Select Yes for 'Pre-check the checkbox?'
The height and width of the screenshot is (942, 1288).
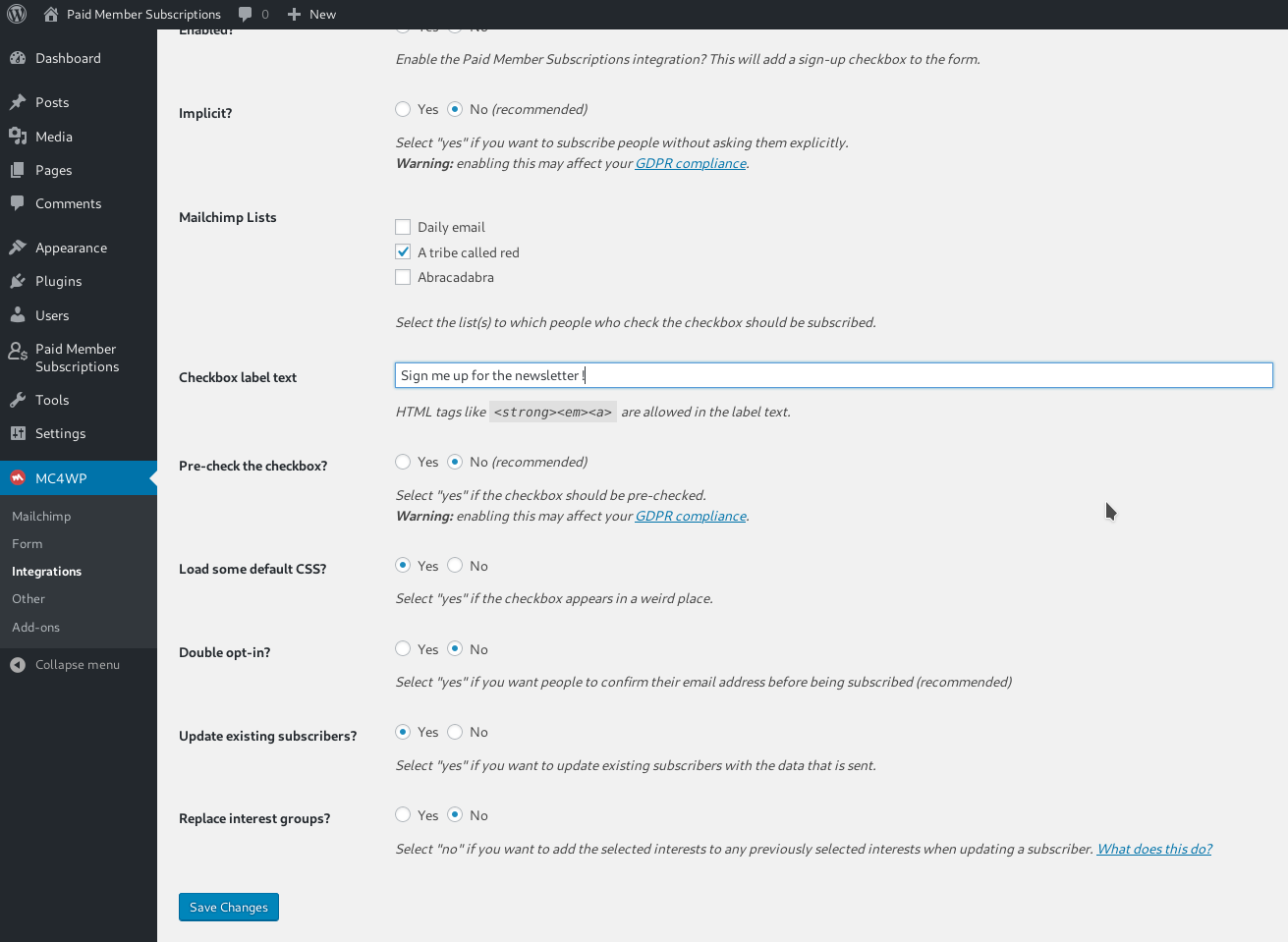(x=403, y=462)
